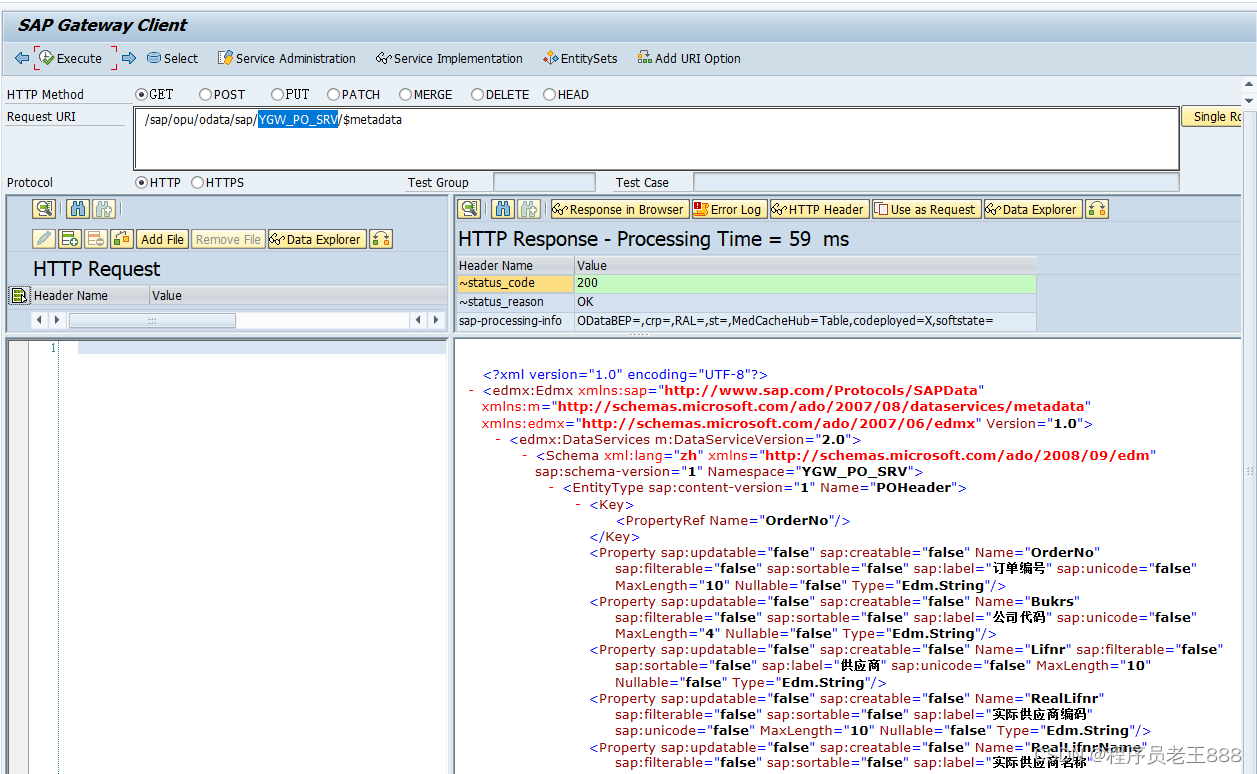
Task: Open the Select toolbar option
Action: coord(172,58)
